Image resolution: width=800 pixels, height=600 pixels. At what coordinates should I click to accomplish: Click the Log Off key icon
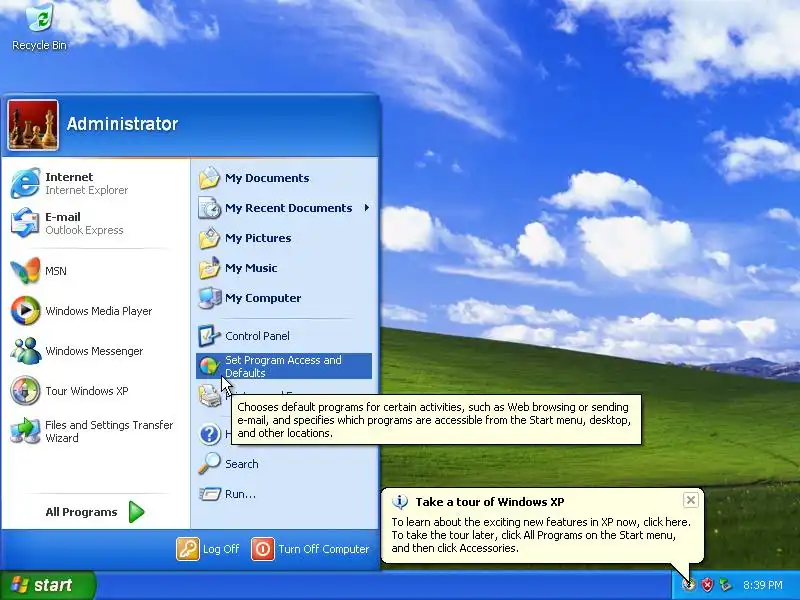pyautogui.click(x=188, y=549)
